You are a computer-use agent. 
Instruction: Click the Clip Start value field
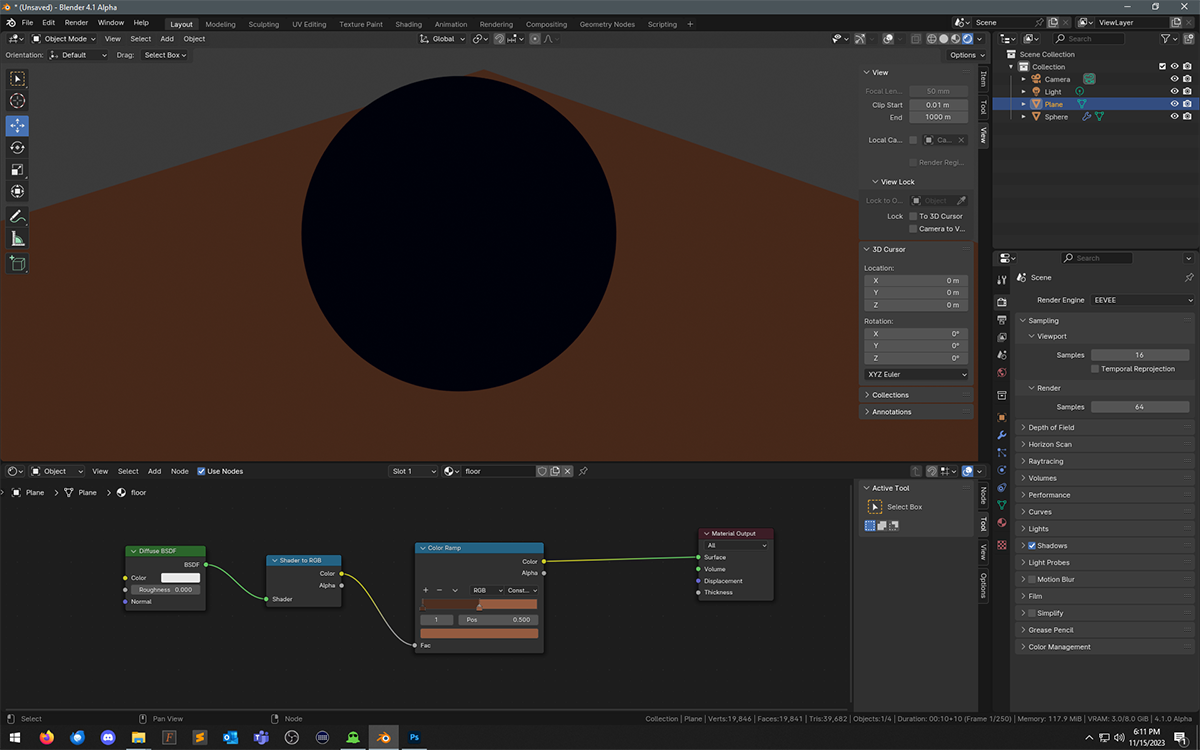937,105
